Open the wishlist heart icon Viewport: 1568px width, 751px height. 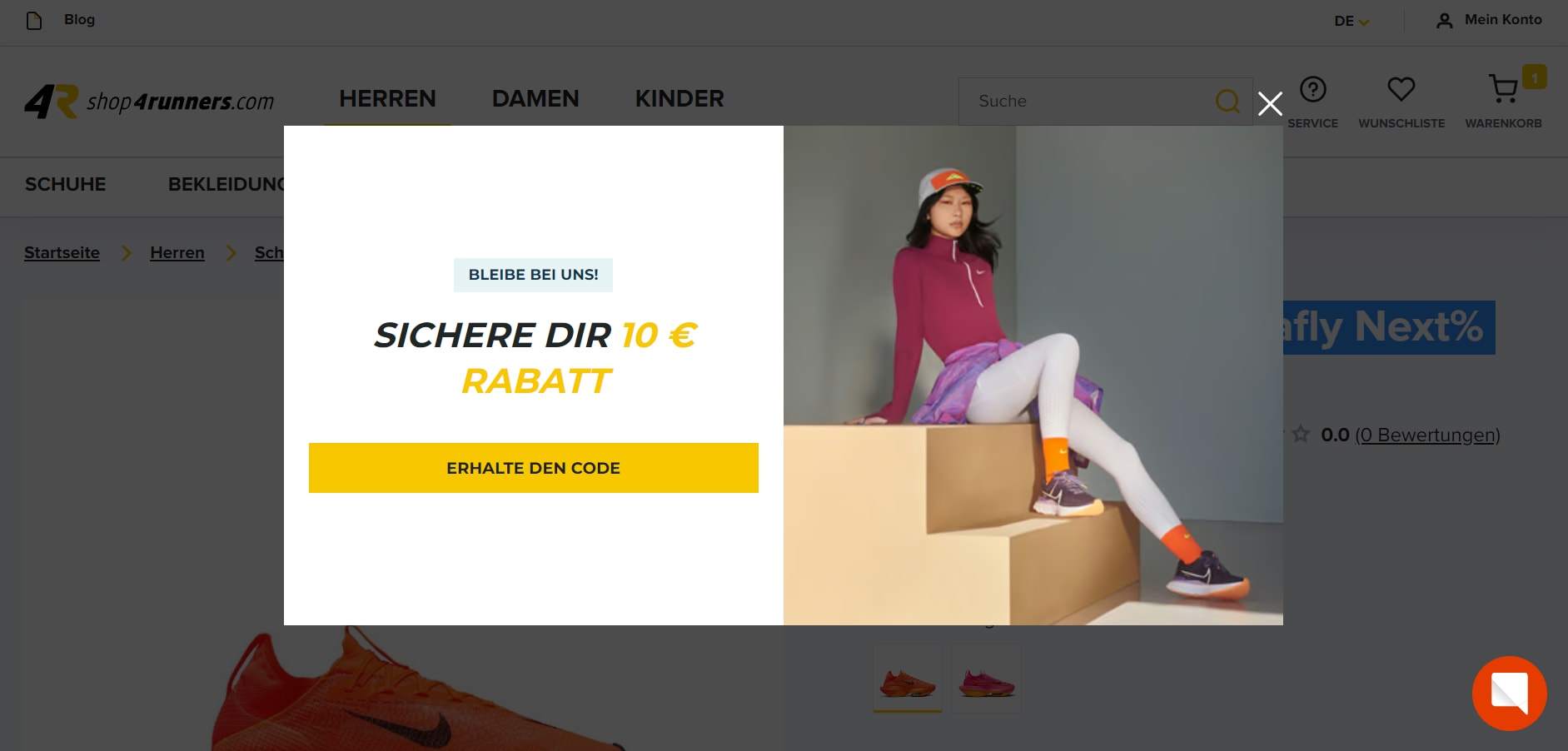click(1401, 89)
